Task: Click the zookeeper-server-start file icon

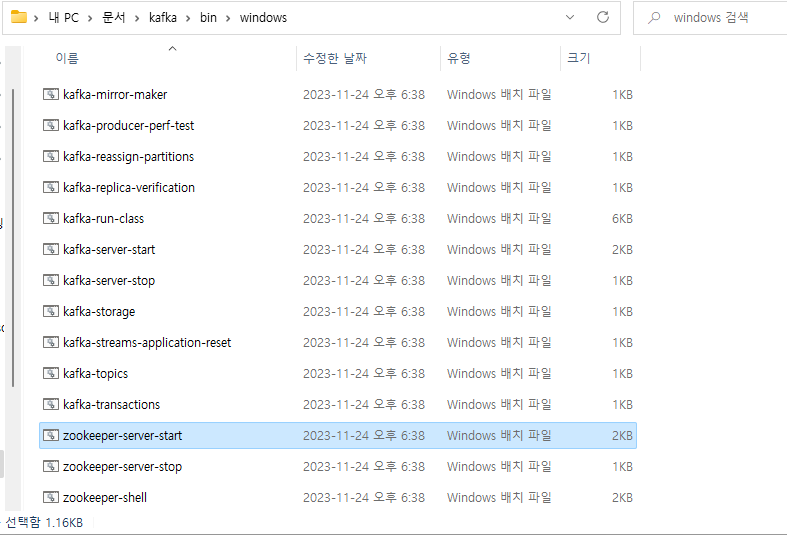Action: tap(51, 436)
